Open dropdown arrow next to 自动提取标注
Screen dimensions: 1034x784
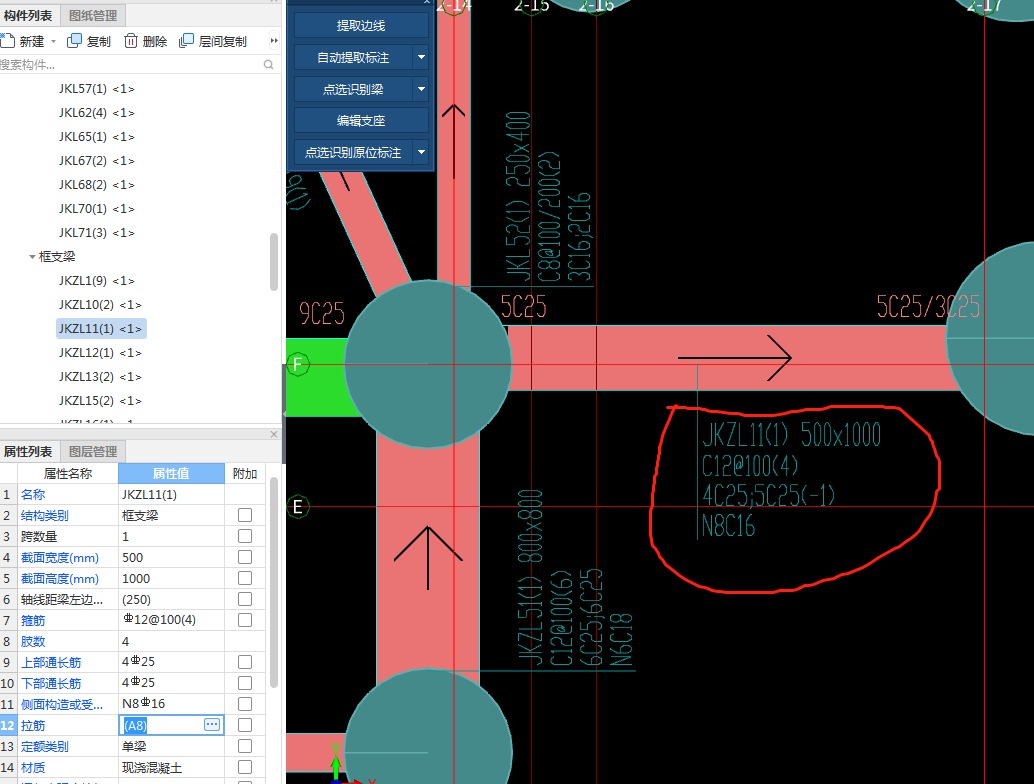(421, 57)
